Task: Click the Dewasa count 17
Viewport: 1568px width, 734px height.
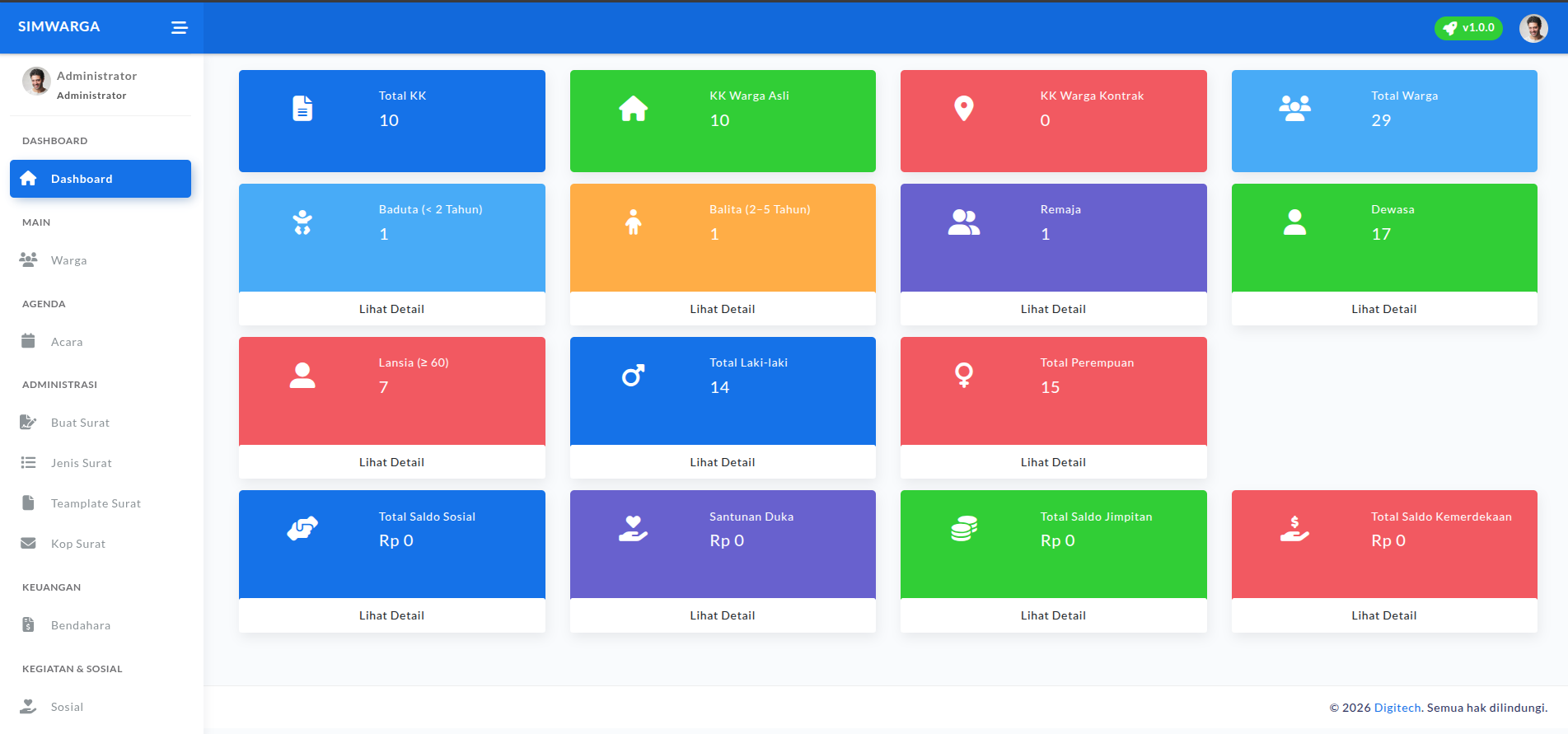Action: click(x=1381, y=234)
